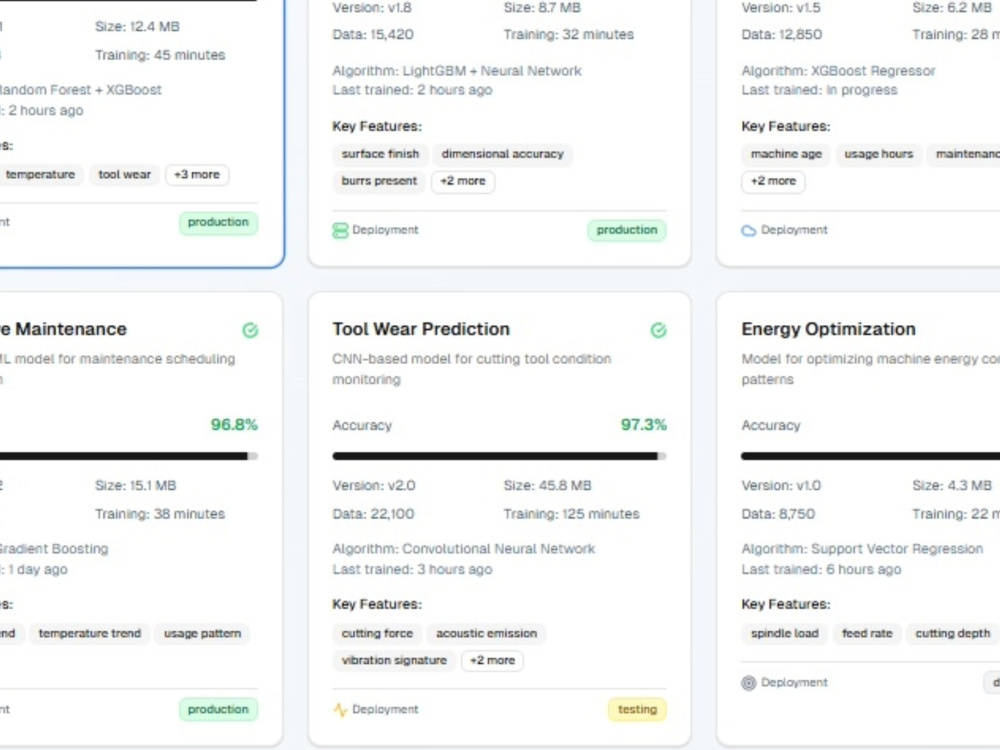This screenshot has width=1000, height=750.
Task: Click 'Size: 12.4 MB' text
Action: (137, 27)
